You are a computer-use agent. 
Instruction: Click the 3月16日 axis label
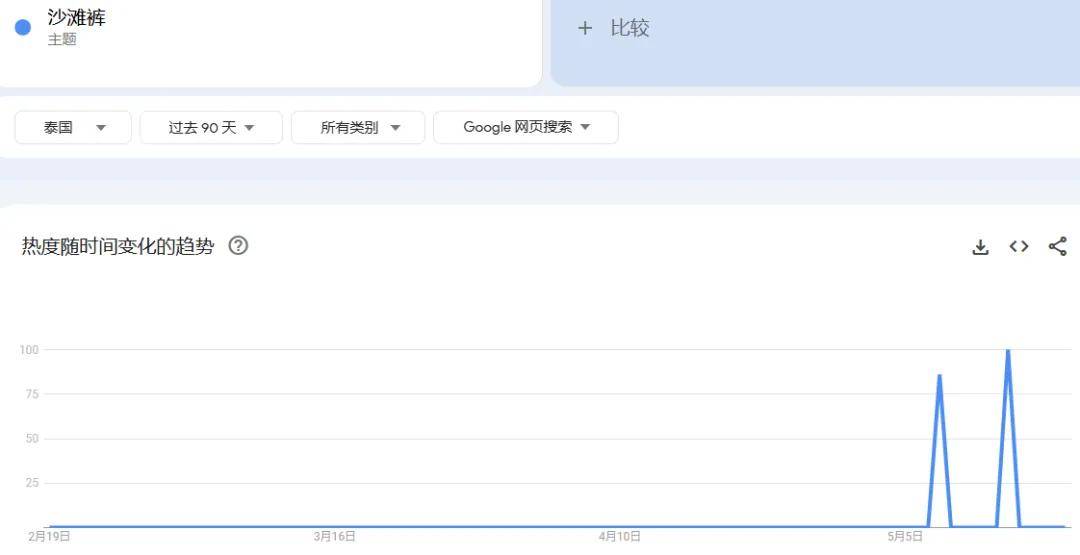click(335, 536)
